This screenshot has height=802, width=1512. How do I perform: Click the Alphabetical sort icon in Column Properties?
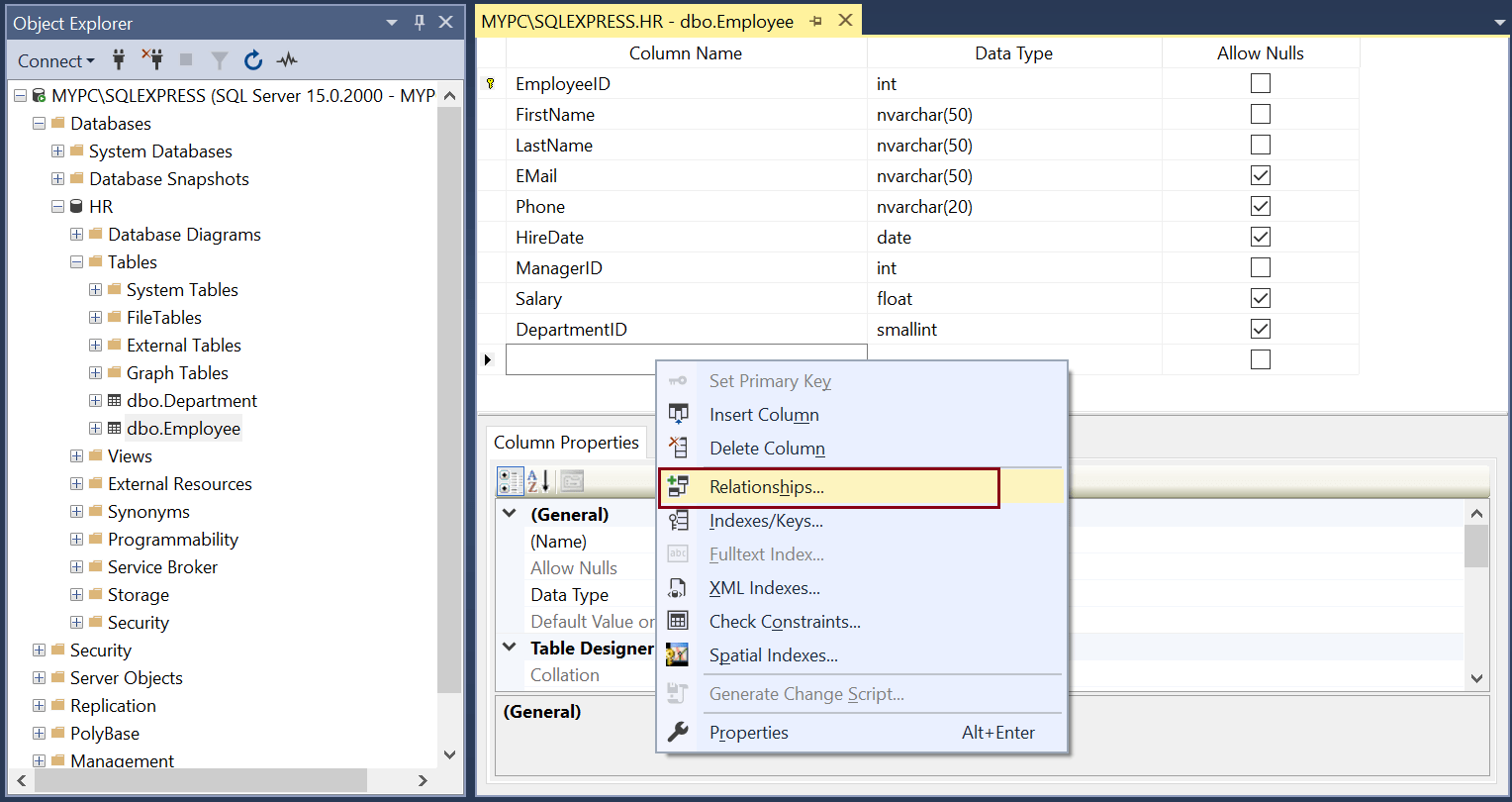pyautogui.click(x=539, y=481)
